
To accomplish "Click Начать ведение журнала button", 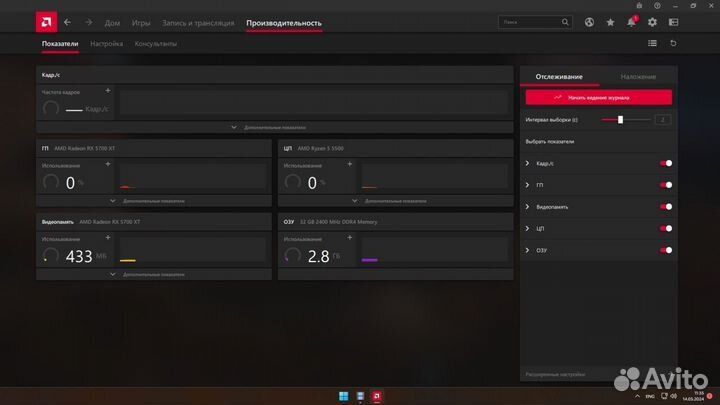I will point(599,97).
